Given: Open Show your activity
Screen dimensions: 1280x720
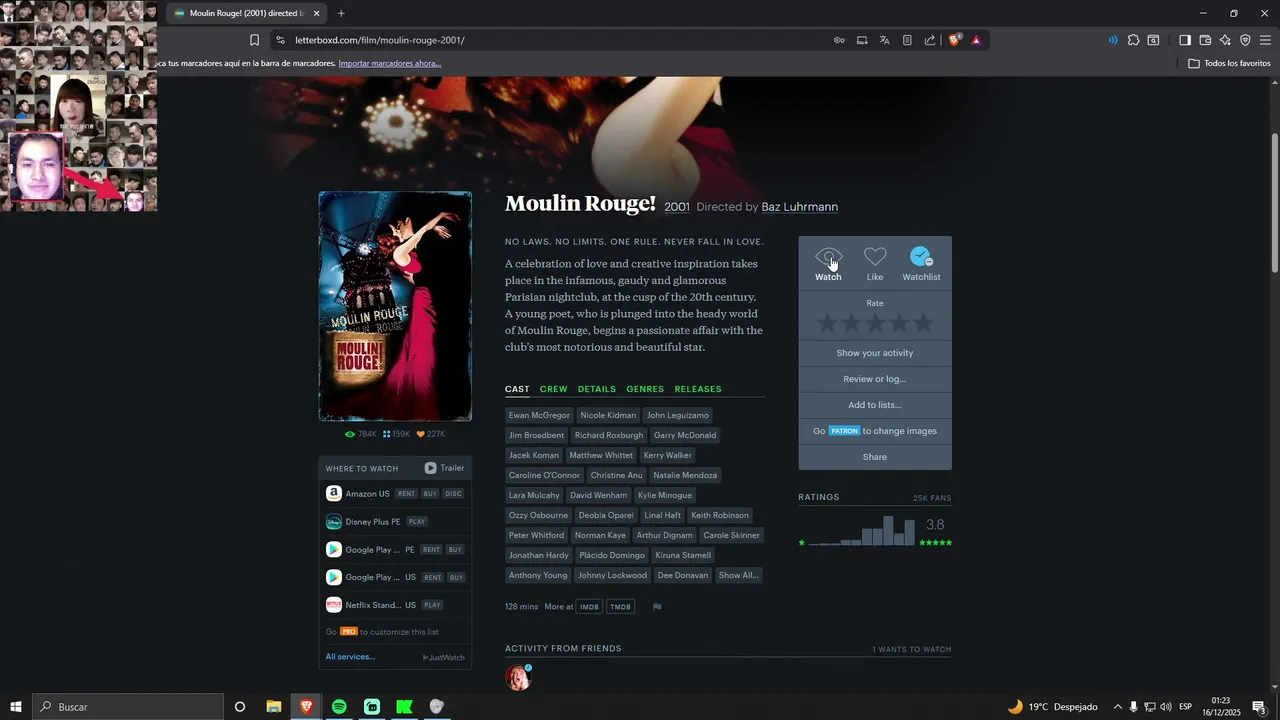Looking at the screenshot, I should coord(875,353).
